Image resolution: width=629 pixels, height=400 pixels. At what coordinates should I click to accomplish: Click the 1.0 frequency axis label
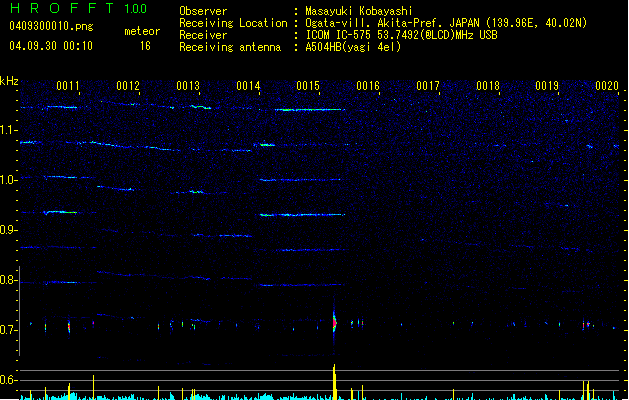click(x=8, y=180)
